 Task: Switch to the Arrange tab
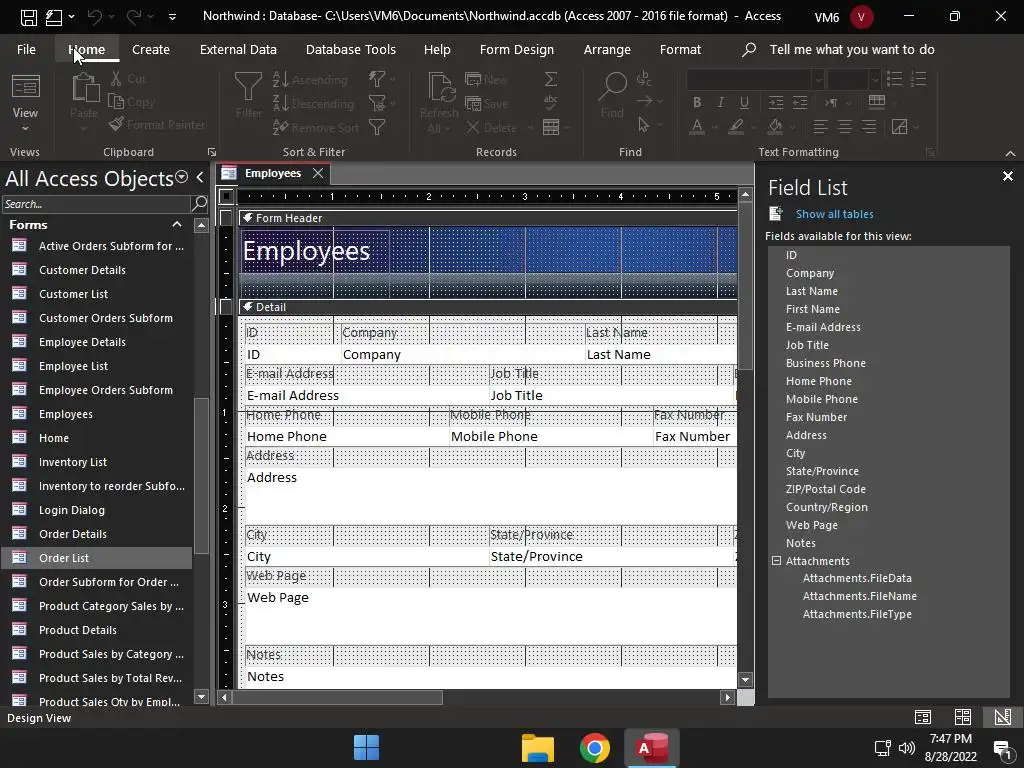(x=607, y=50)
